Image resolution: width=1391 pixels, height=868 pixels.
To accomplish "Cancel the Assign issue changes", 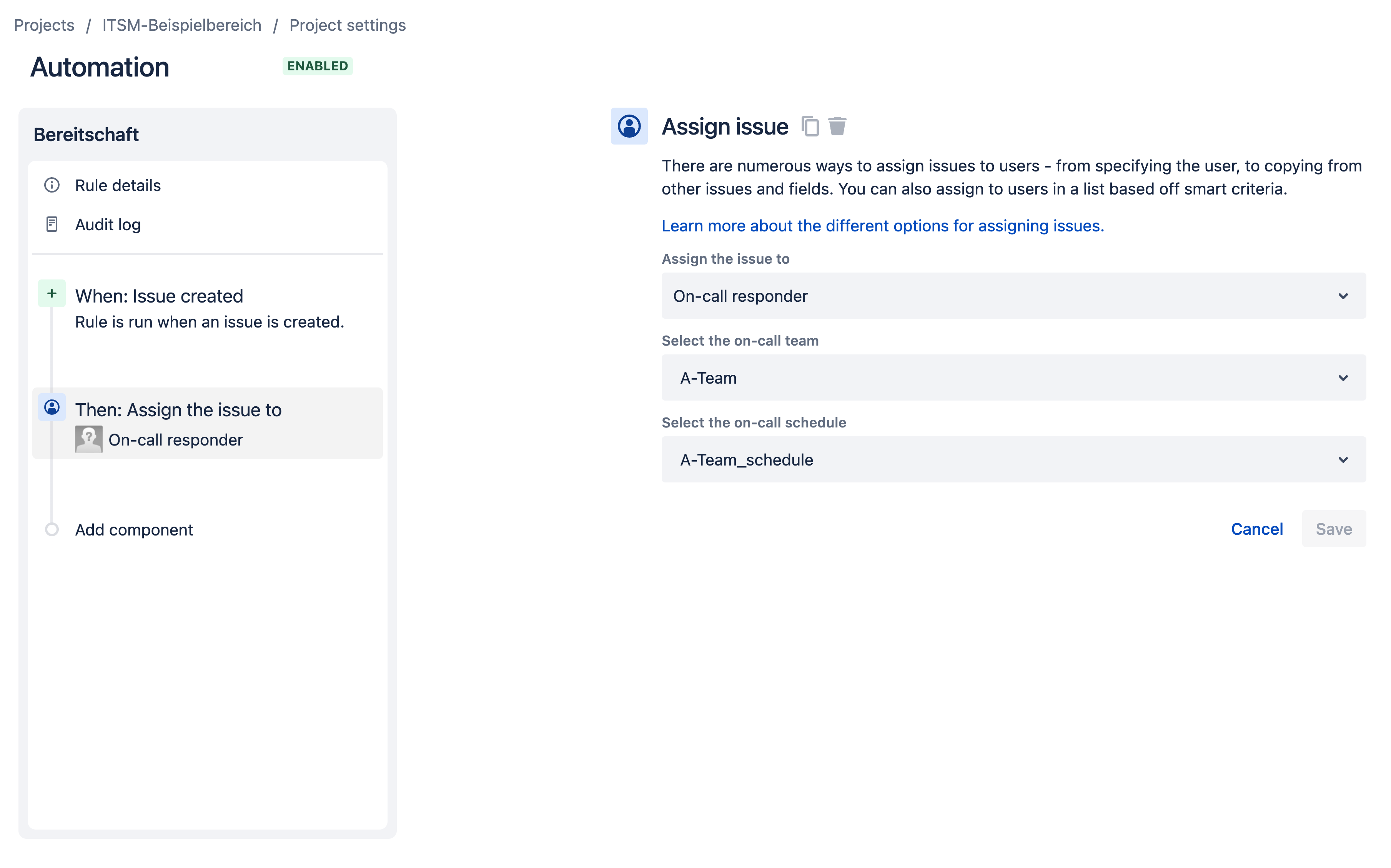I will tap(1257, 529).
